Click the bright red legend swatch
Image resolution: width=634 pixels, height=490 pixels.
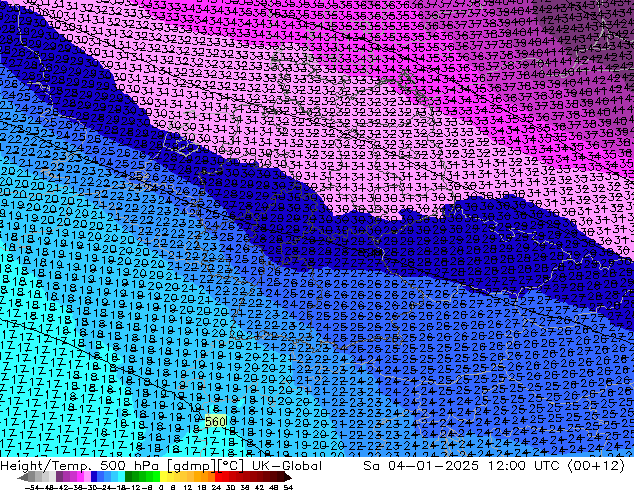pyautogui.click(x=218, y=477)
